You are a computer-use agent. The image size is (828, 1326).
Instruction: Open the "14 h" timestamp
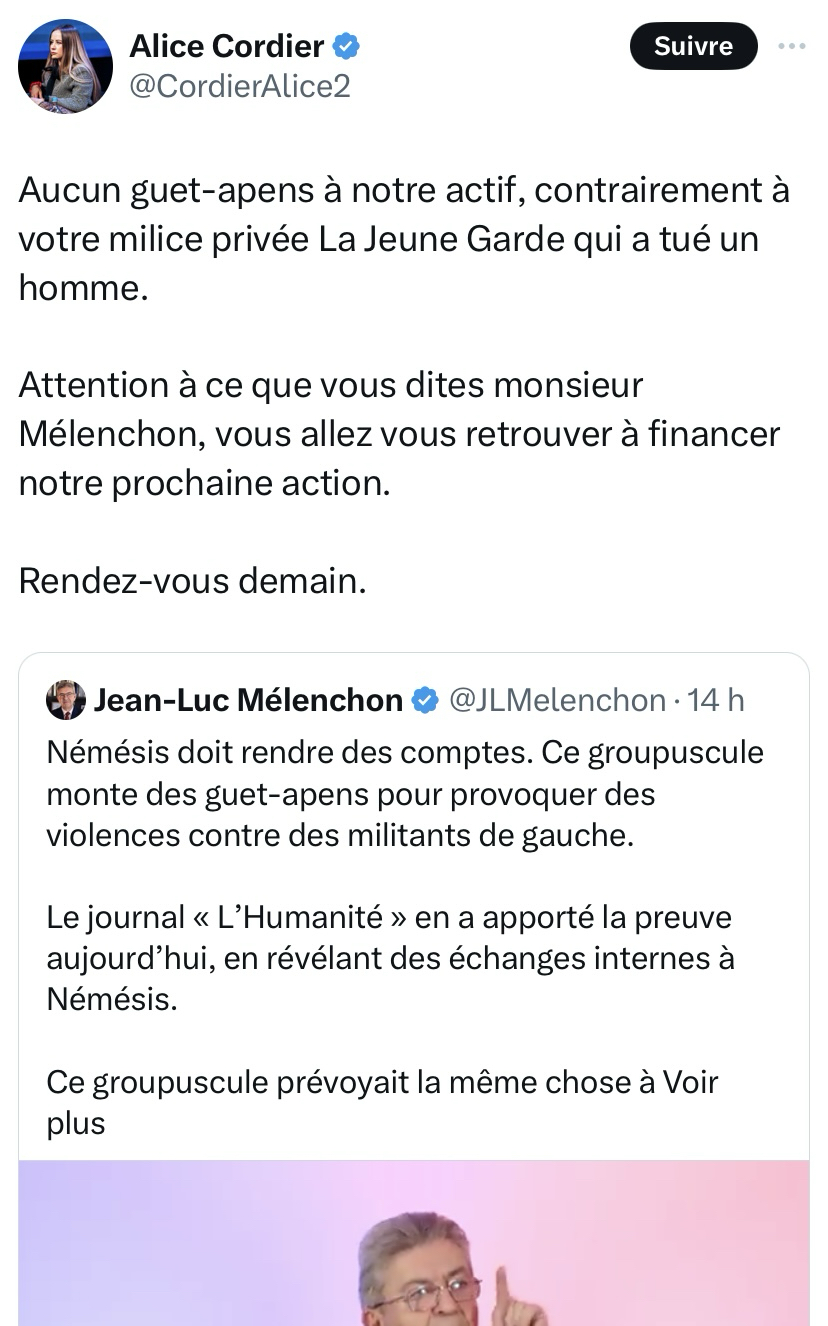point(716,700)
